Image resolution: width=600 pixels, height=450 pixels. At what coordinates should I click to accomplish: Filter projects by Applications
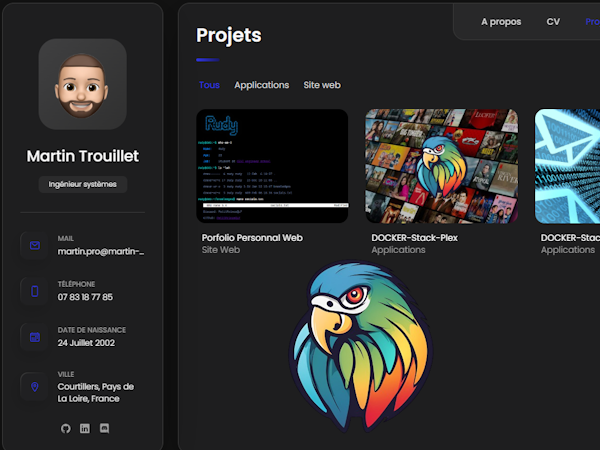point(262,85)
